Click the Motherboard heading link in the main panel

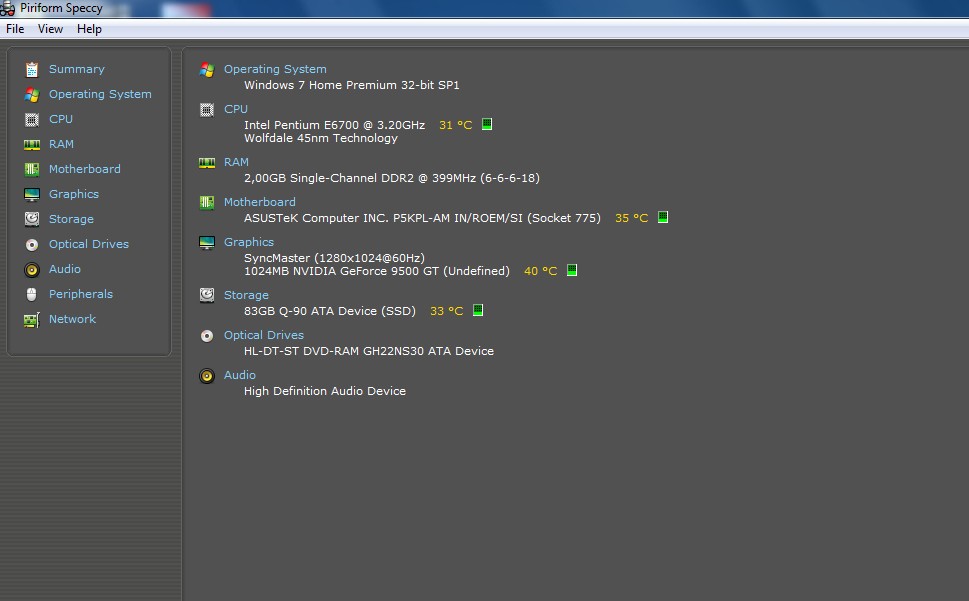[x=260, y=202]
